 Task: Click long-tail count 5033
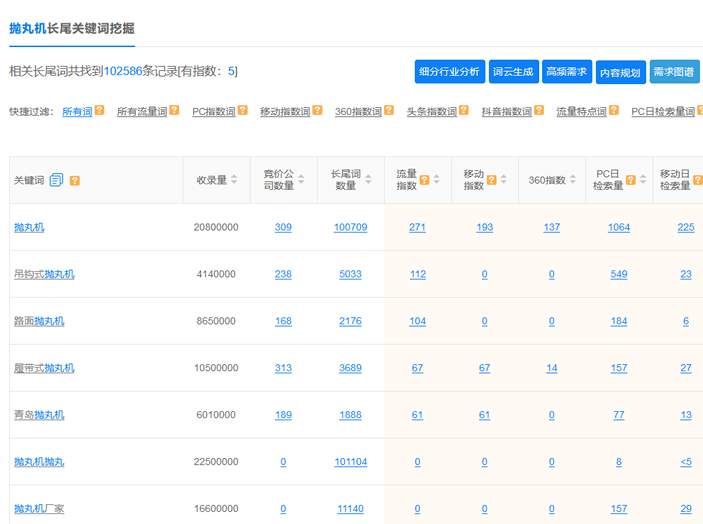coord(351,274)
